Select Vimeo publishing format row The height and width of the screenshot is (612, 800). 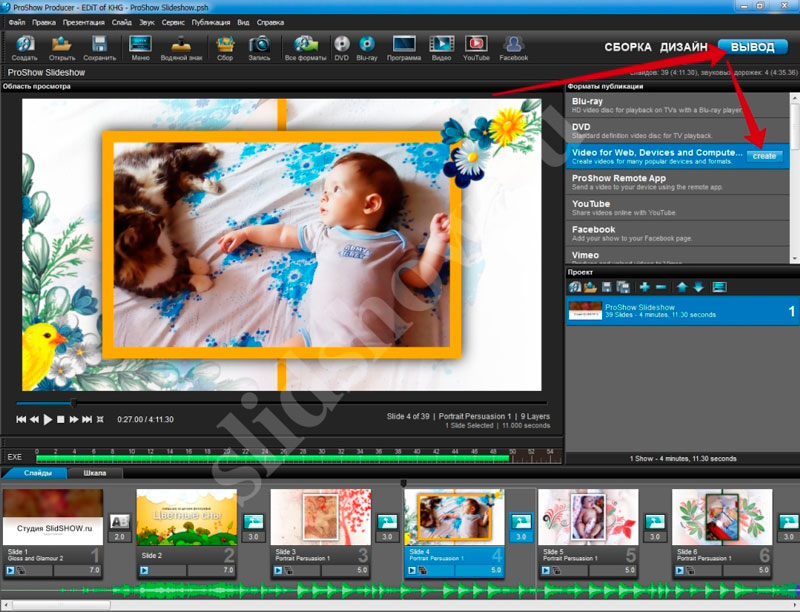click(x=678, y=256)
